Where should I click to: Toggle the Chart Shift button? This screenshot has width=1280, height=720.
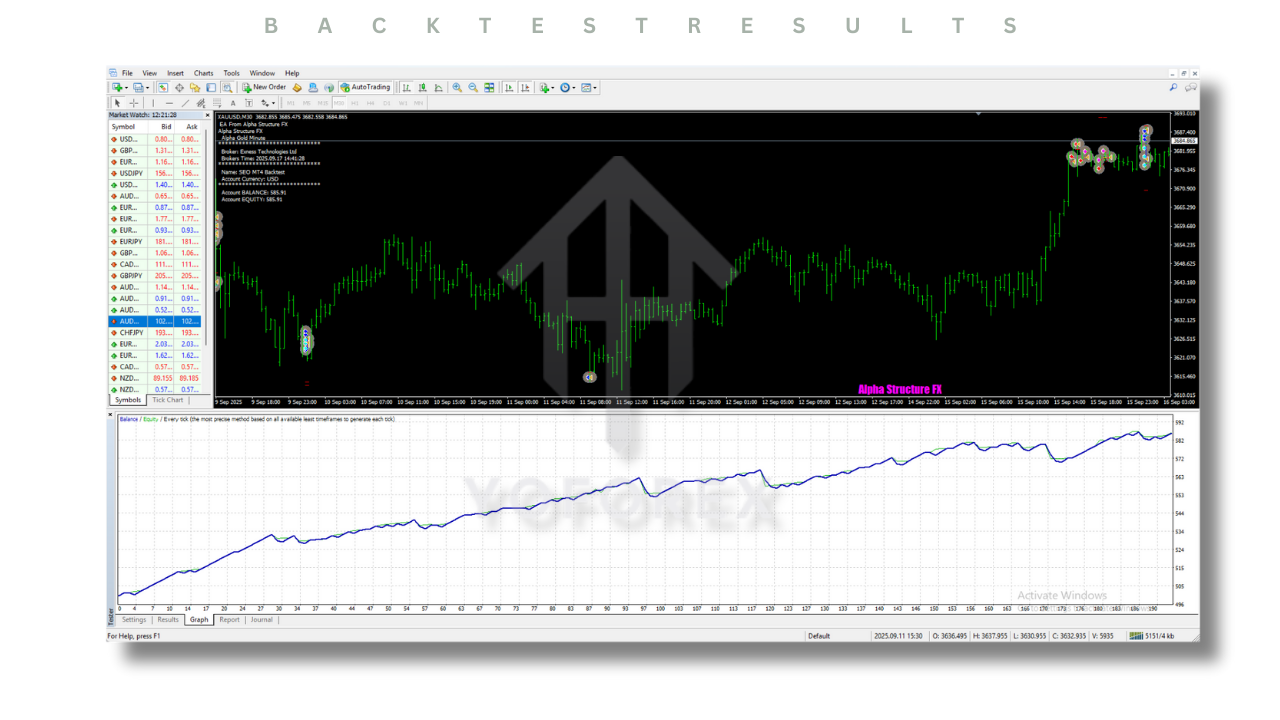click(x=524, y=88)
